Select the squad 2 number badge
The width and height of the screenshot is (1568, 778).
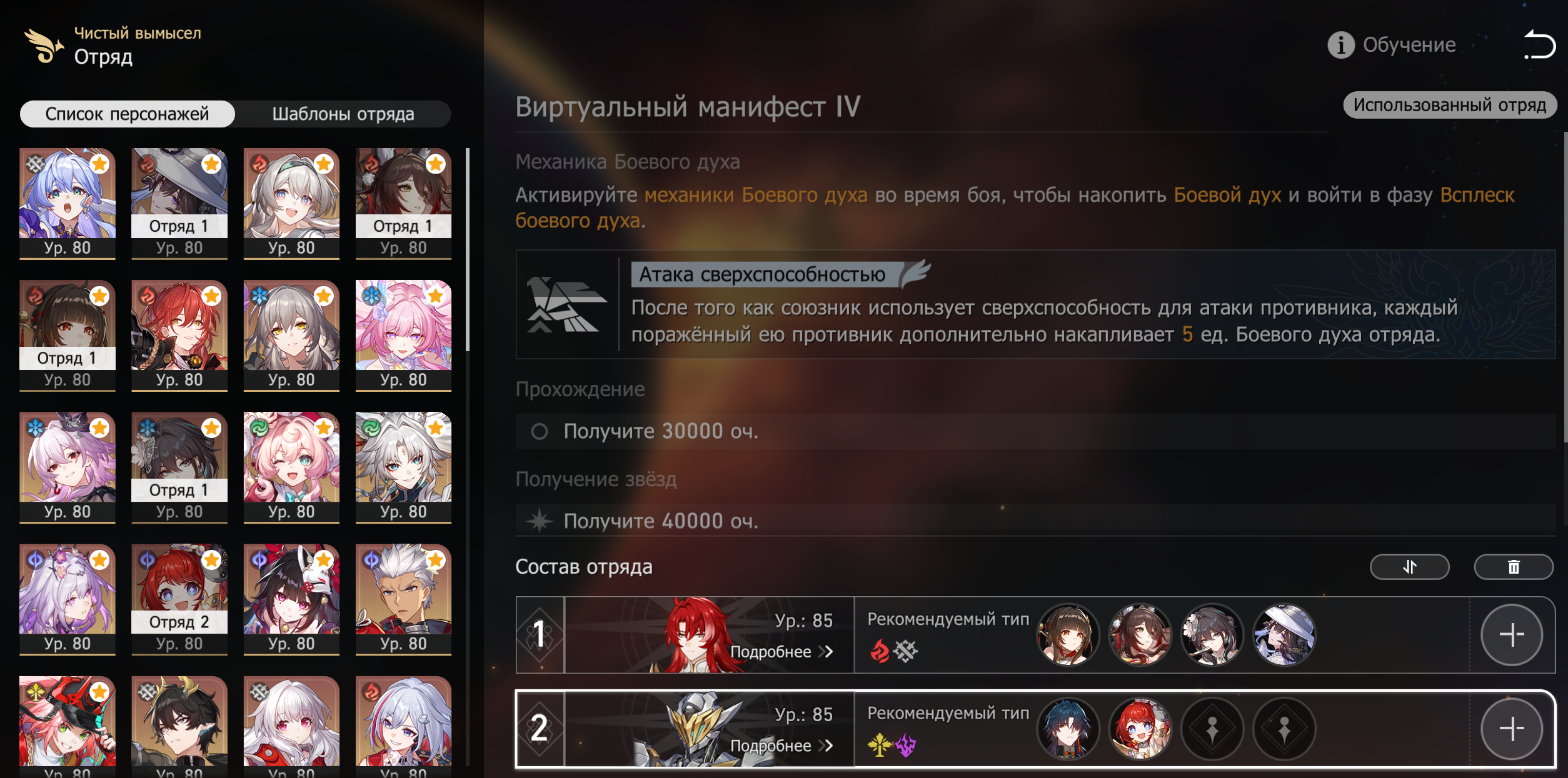coord(540,729)
